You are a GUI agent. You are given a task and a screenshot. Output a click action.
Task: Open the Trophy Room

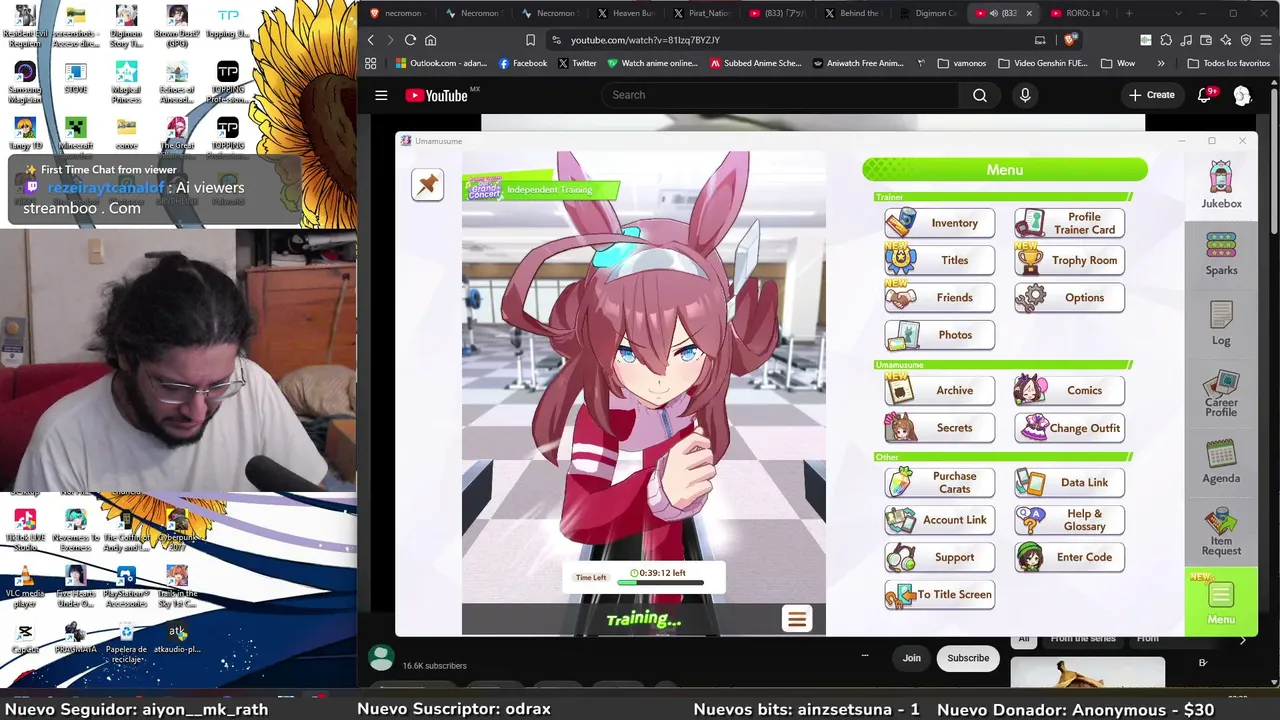(x=1070, y=260)
